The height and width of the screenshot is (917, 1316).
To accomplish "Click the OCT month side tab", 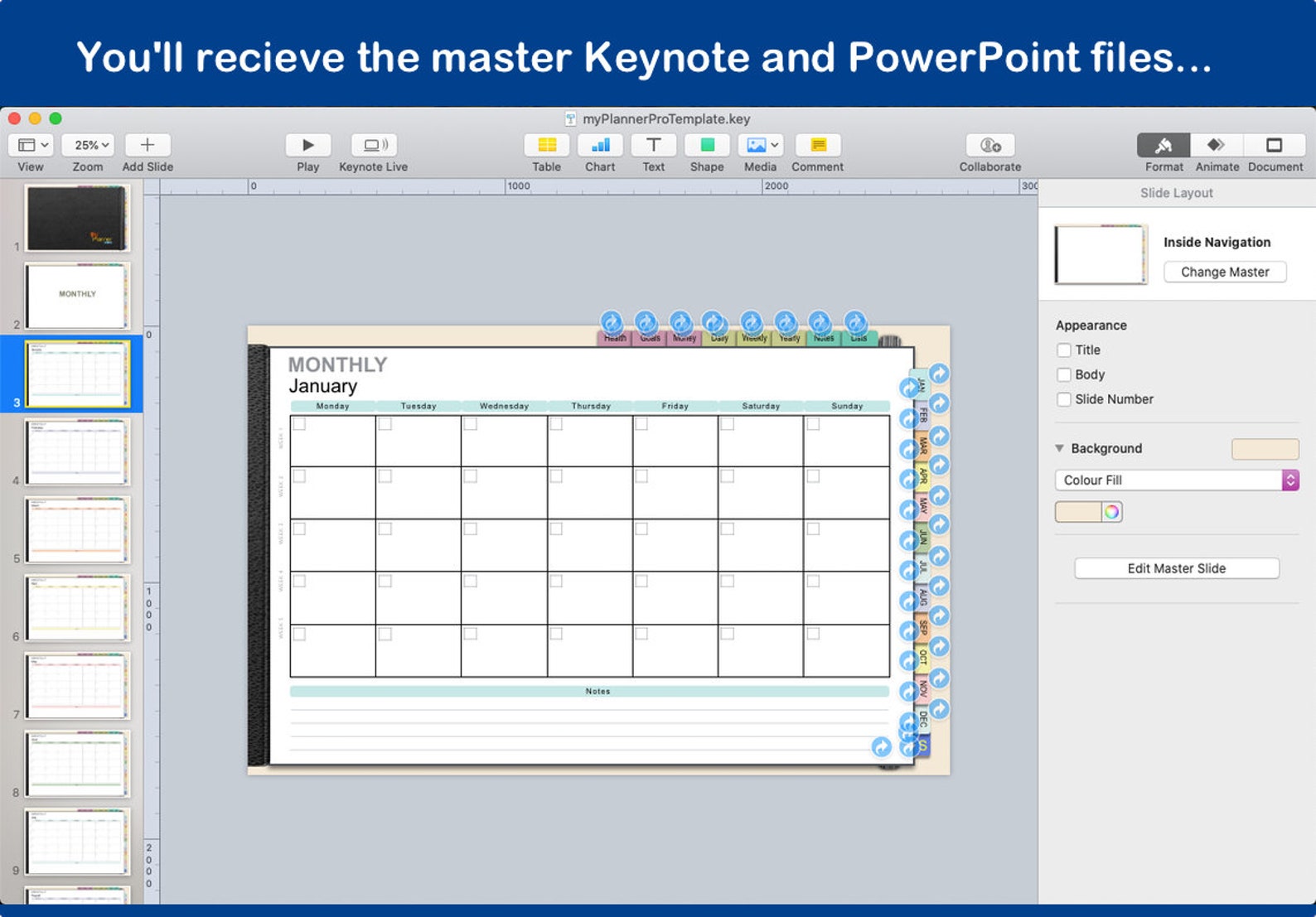I will coord(923,658).
